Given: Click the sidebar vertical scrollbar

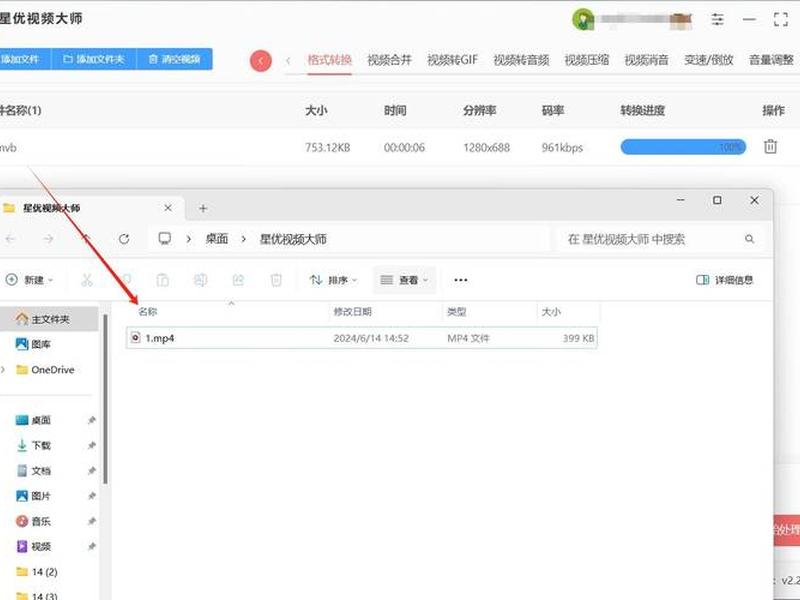Looking at the screenshot, I should pos(106,398).
